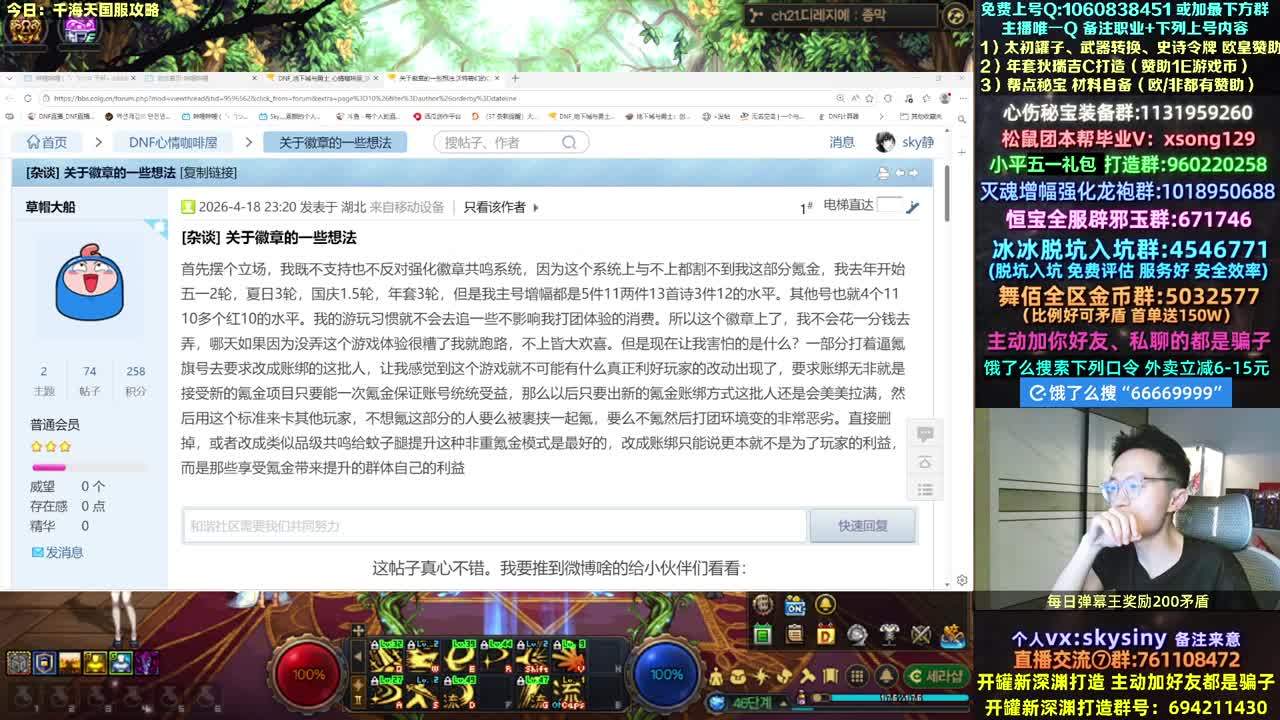Click the back-to-top icon in floating sidebar
The width and height of the screenshot is (1280, 720).
925,462
